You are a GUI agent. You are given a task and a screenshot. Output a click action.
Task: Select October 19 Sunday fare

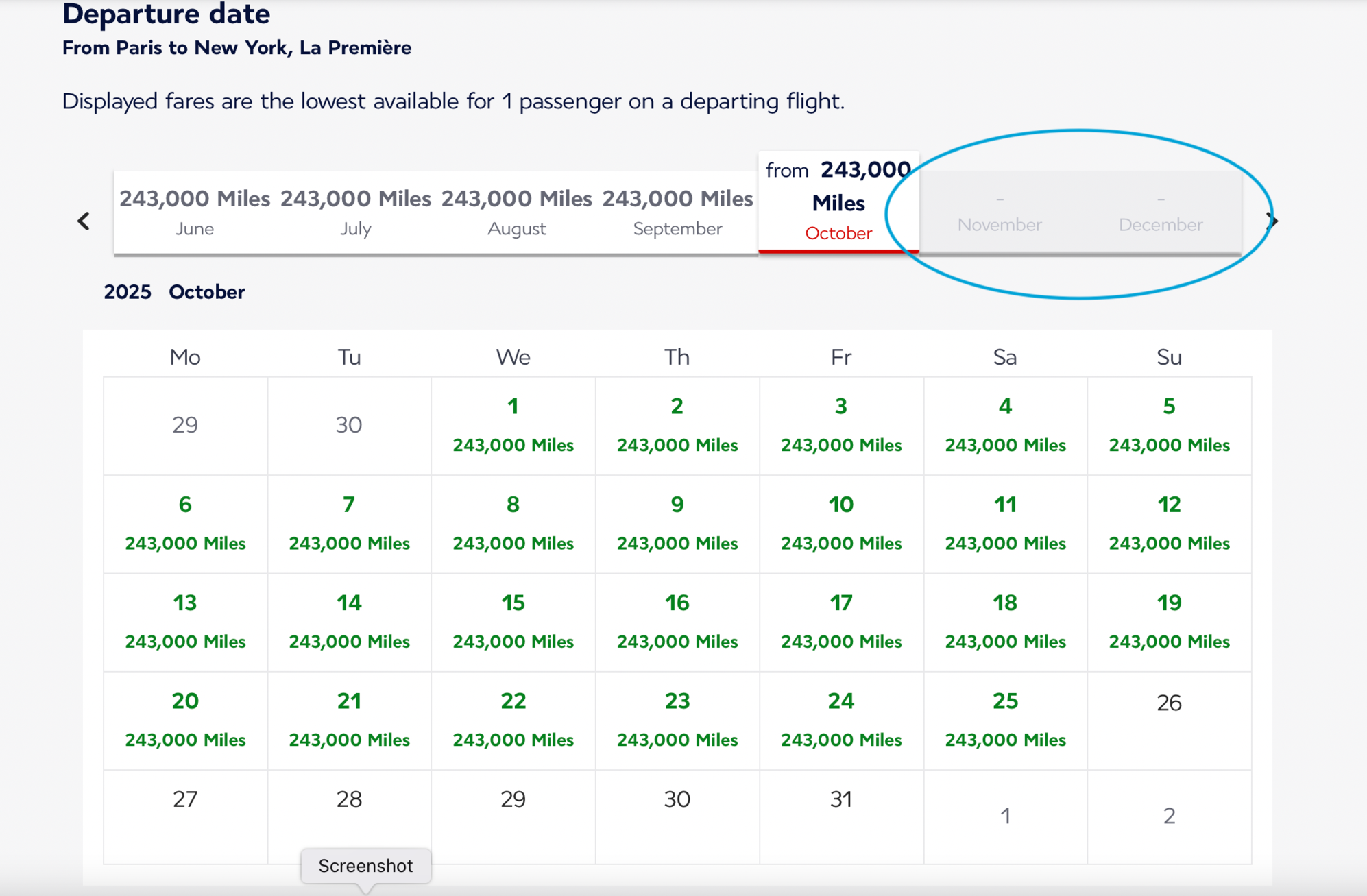(x=1169, y=621)
